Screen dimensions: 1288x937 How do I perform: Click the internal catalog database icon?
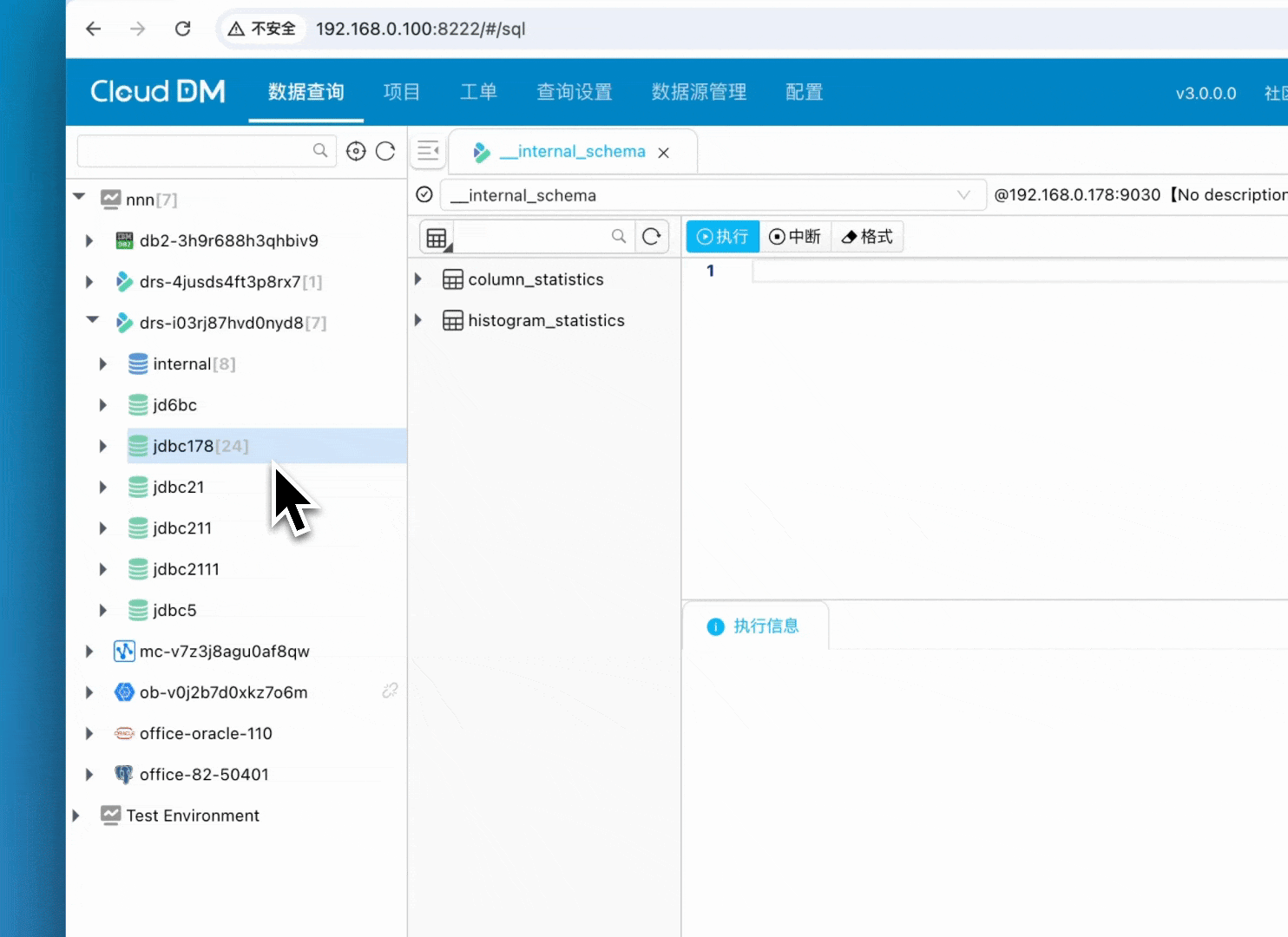point(138,364)
